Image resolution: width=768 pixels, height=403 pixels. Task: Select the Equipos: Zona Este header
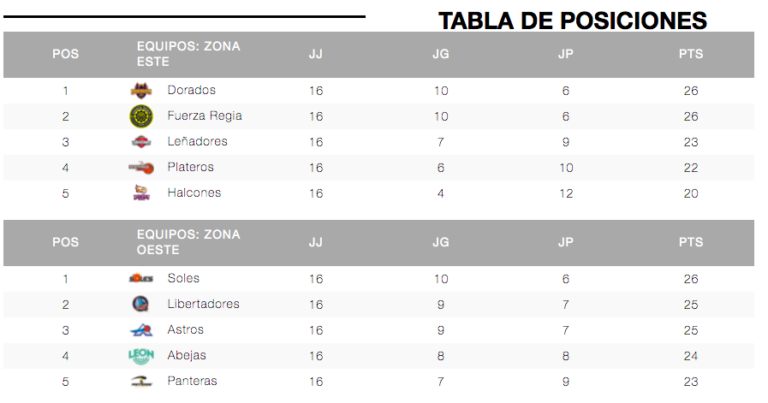pyautogui.click(x=189, y=54)
